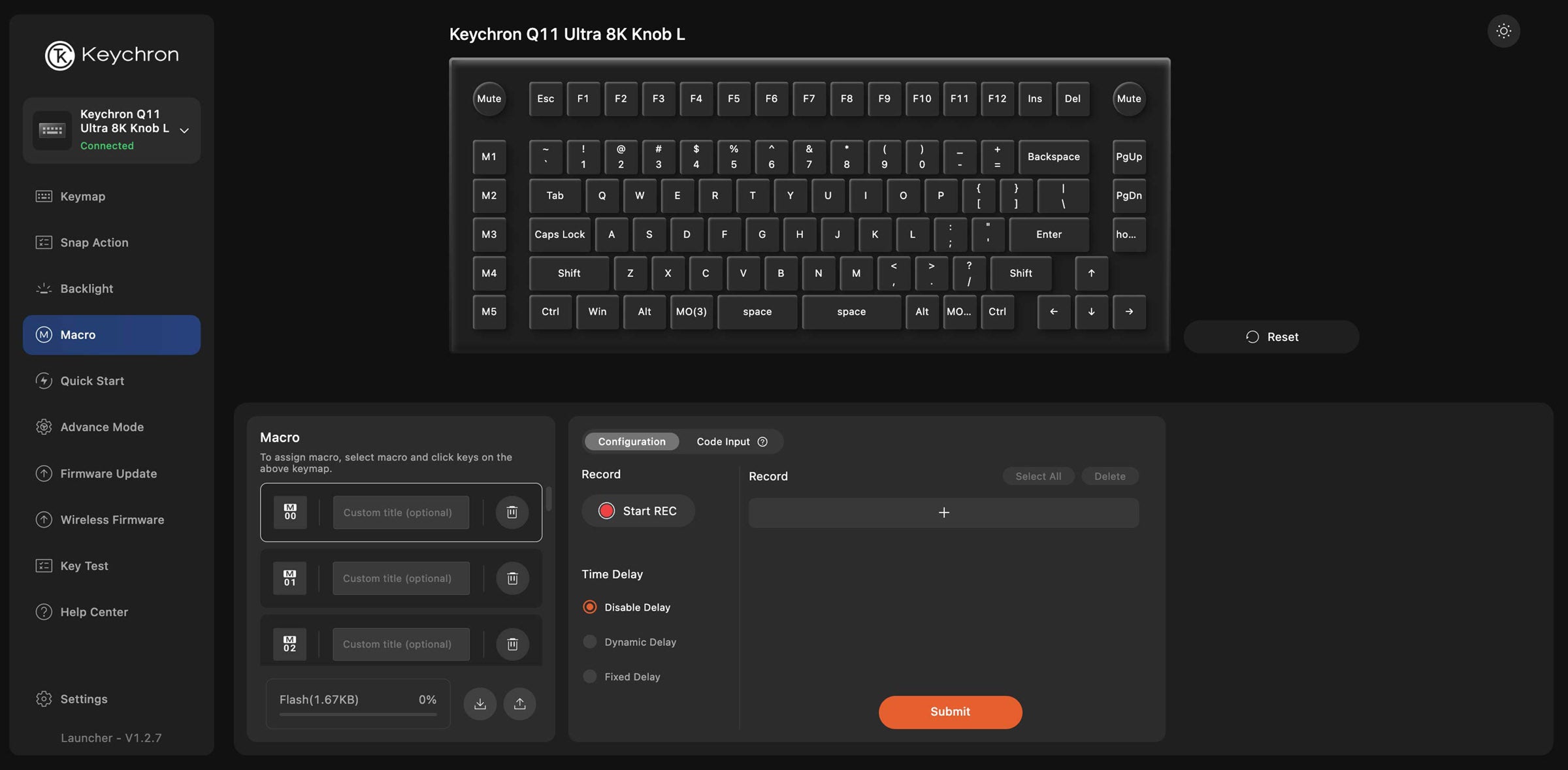This screenshot has height=770, width=1568.
Task: Toggle the light/dark theme sun icon
Action: click(x=1503, y=31)
